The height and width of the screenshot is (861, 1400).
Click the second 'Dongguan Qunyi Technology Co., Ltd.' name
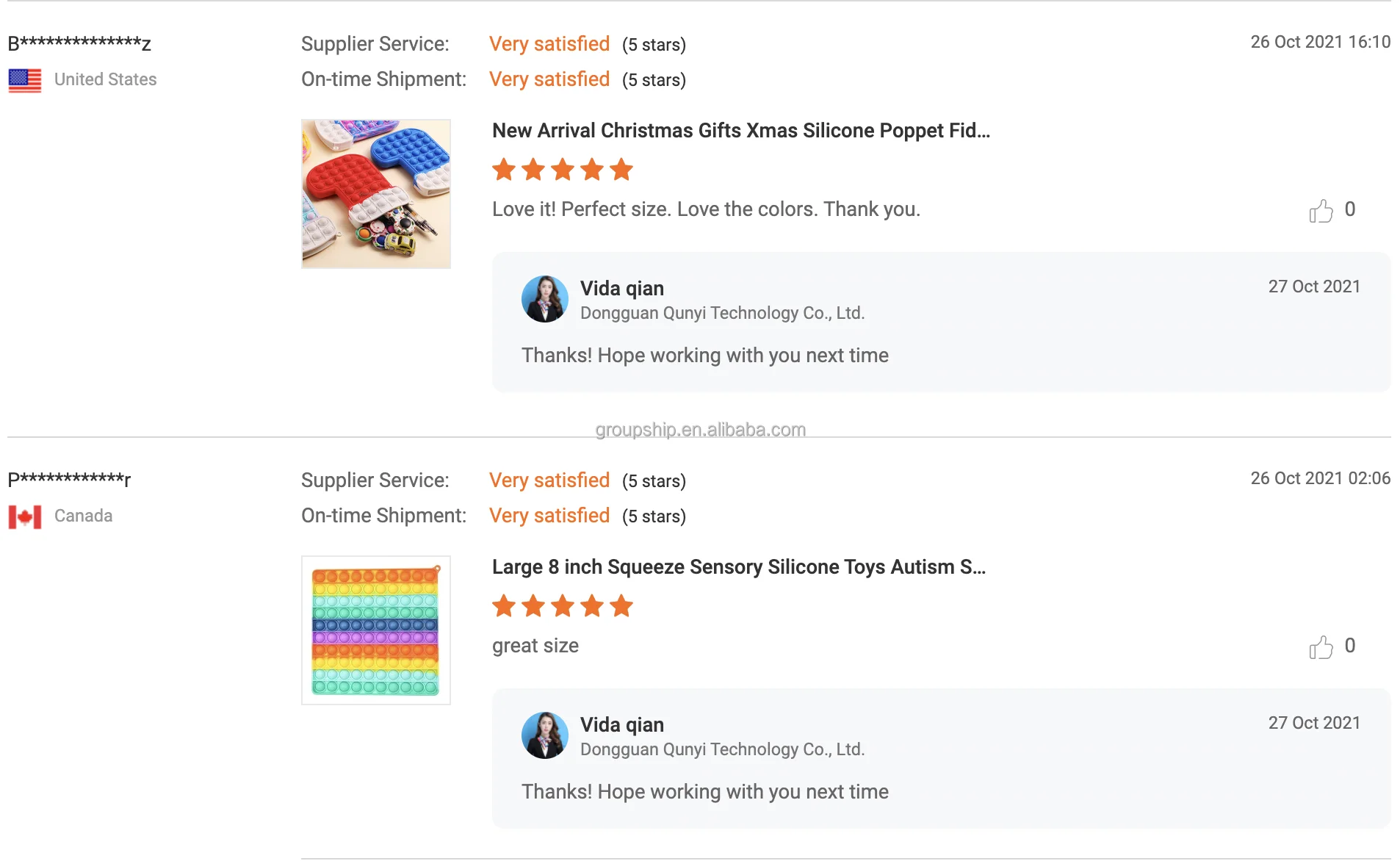click(x=723, y=749)
